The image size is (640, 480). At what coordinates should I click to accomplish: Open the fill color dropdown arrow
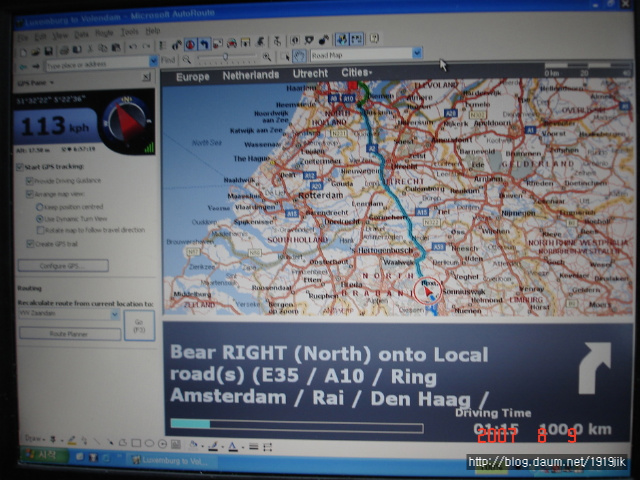point(202,446)
